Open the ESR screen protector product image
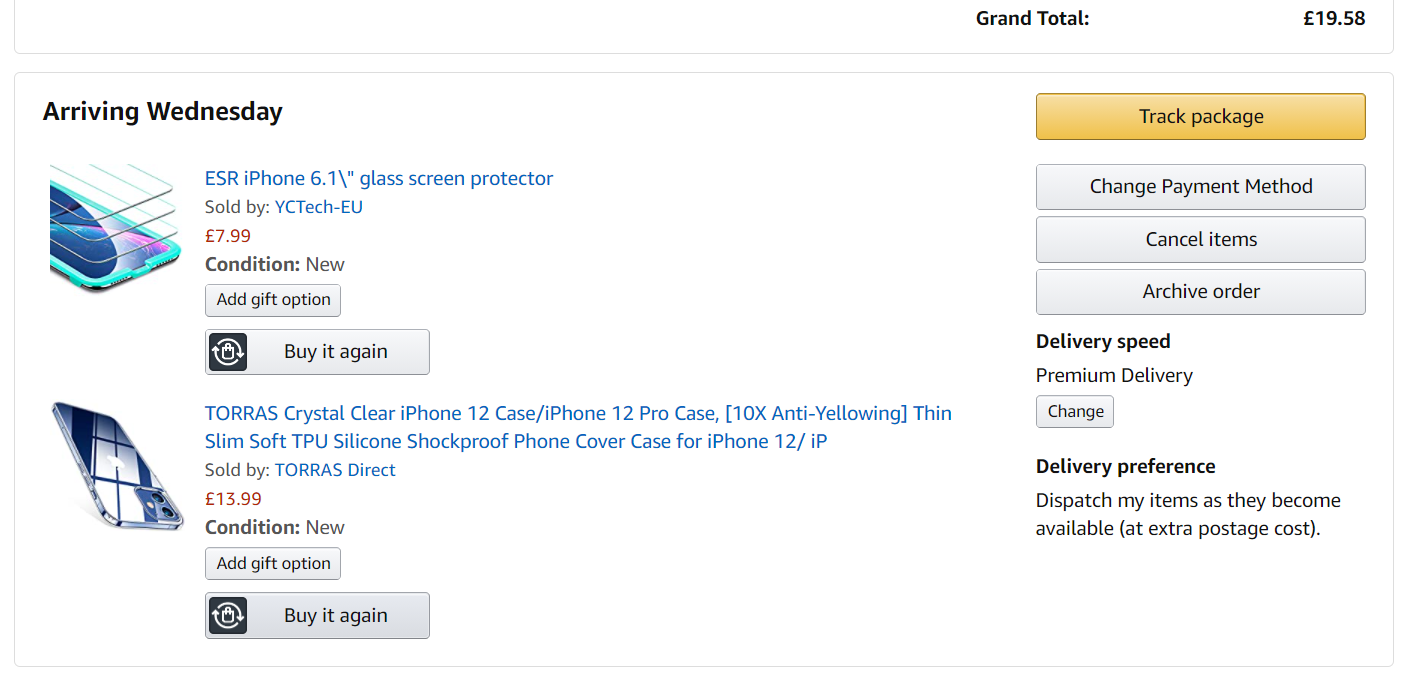The image size is (1414, 683). tap(116, 229)
